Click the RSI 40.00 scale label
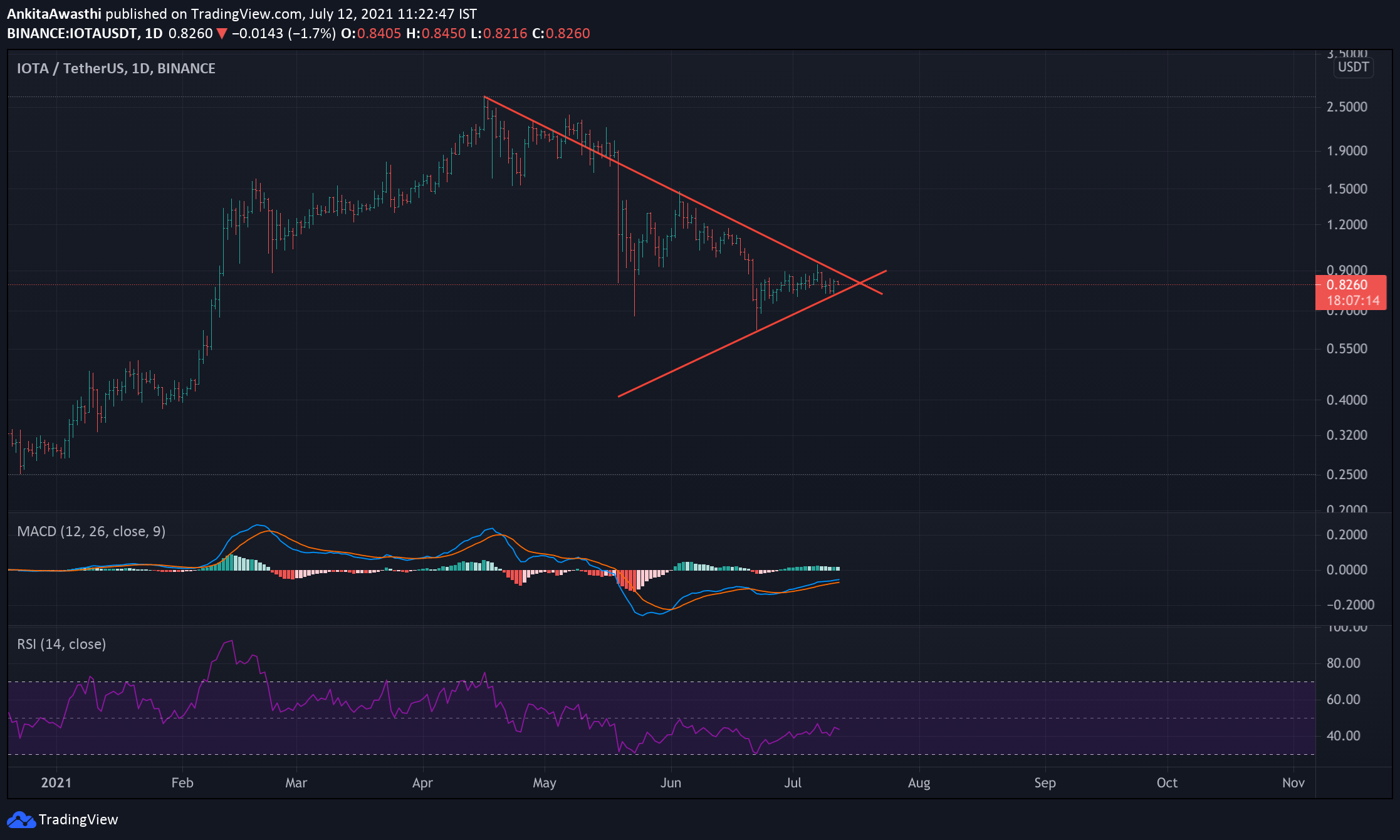 1344,735
